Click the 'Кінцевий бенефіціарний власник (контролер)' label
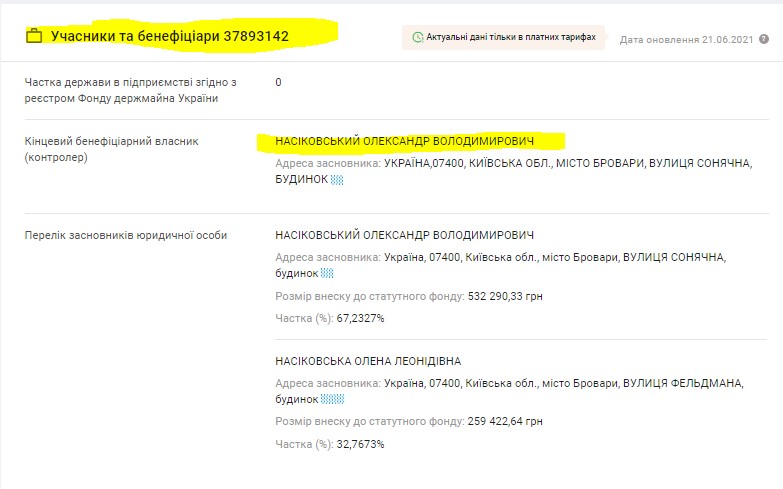The width and height of the screenshot is (783, 489). point(111,149)
